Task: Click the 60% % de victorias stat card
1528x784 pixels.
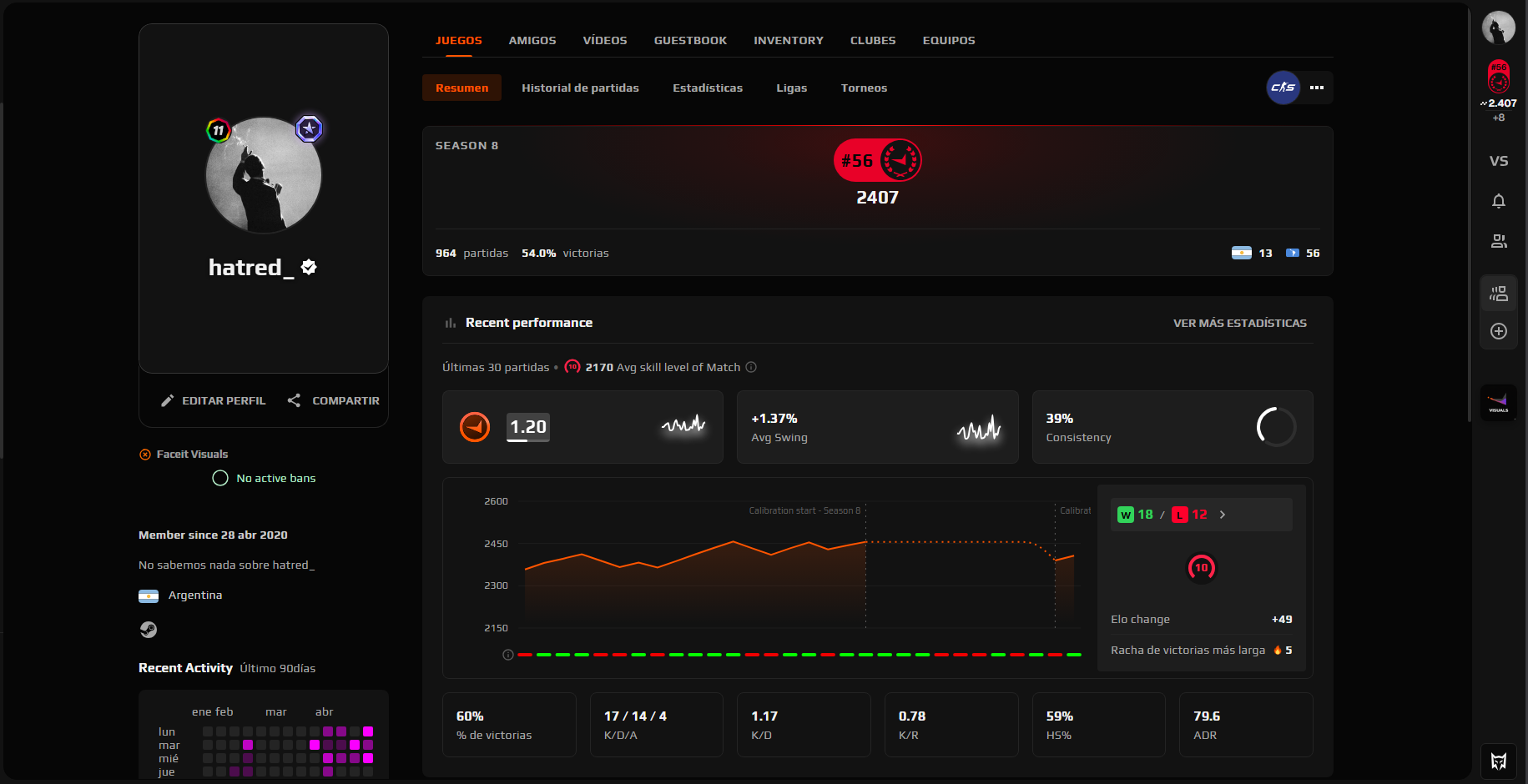Action: coord(509,725)
